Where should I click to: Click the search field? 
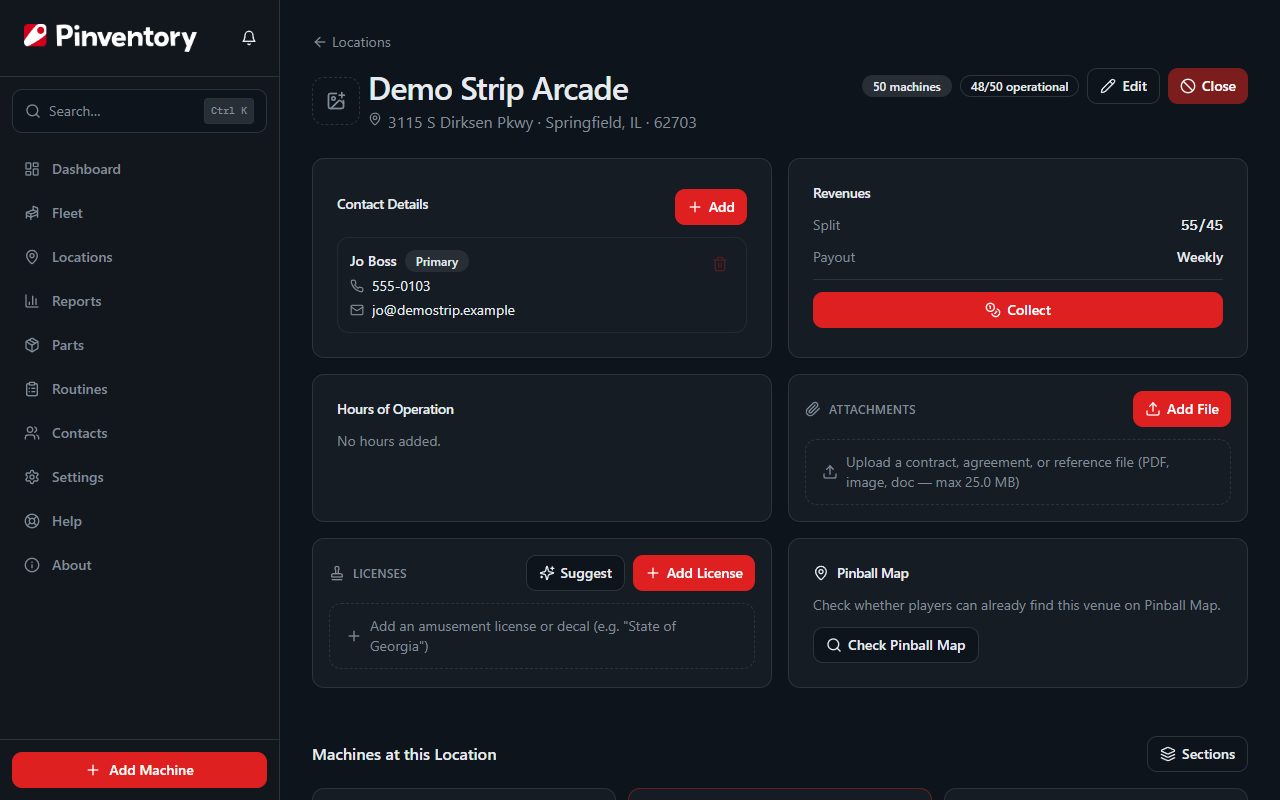coord(139,111)
